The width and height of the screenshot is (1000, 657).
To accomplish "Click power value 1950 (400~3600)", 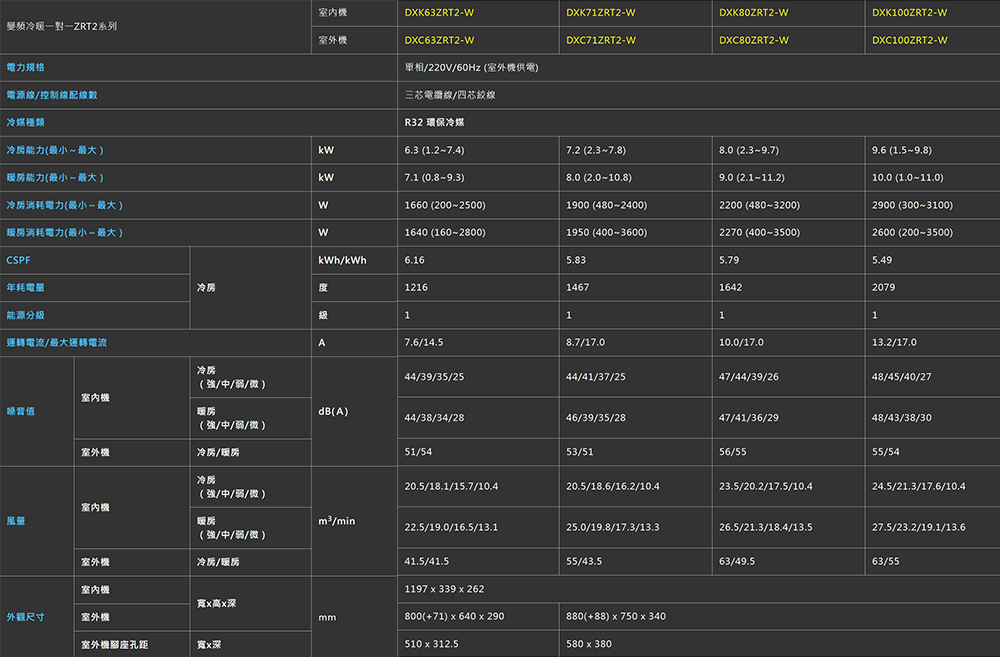I will (x=606, y=233).
